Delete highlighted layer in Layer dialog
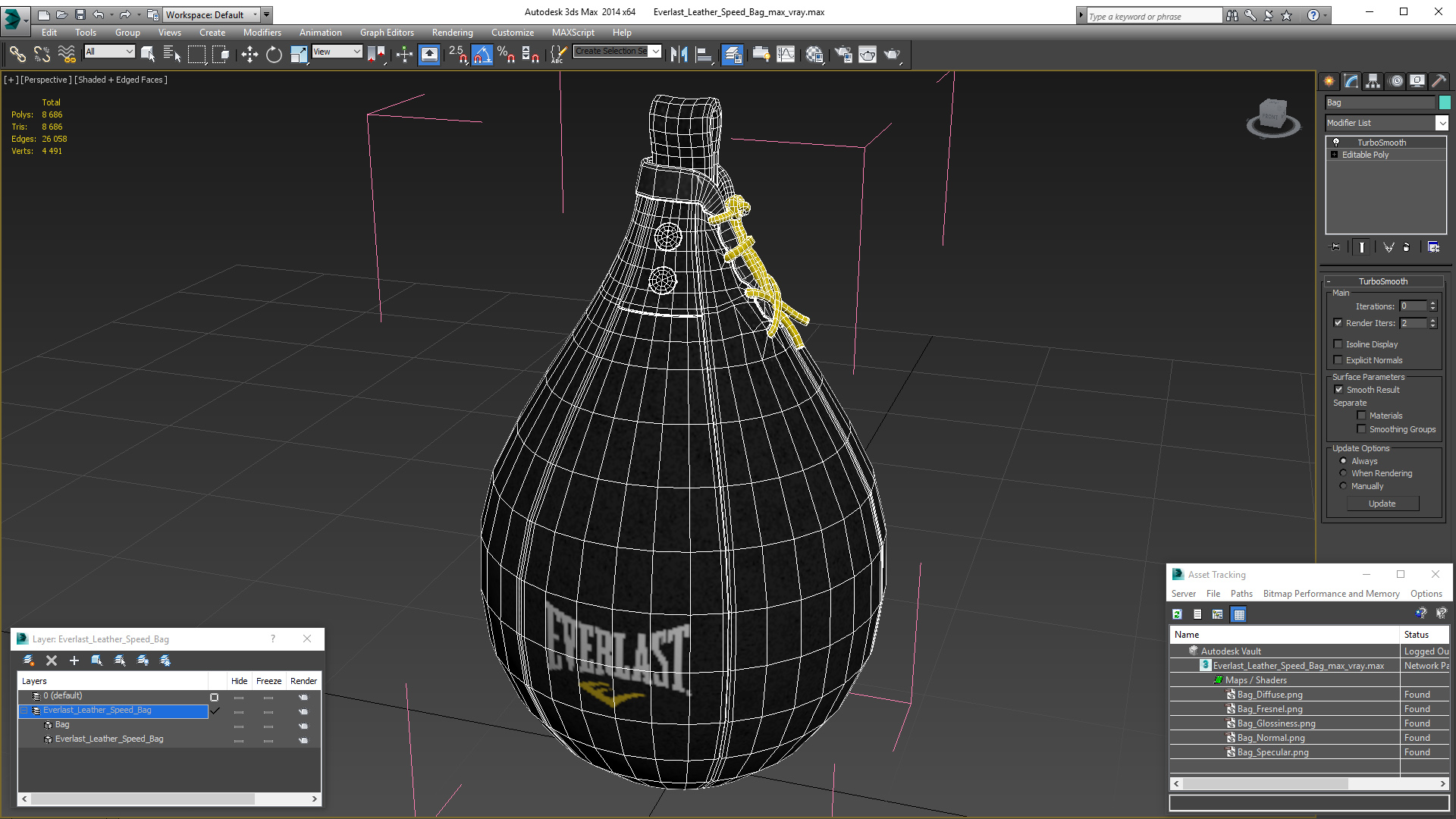1456x819 pixels. pos(52,661)
